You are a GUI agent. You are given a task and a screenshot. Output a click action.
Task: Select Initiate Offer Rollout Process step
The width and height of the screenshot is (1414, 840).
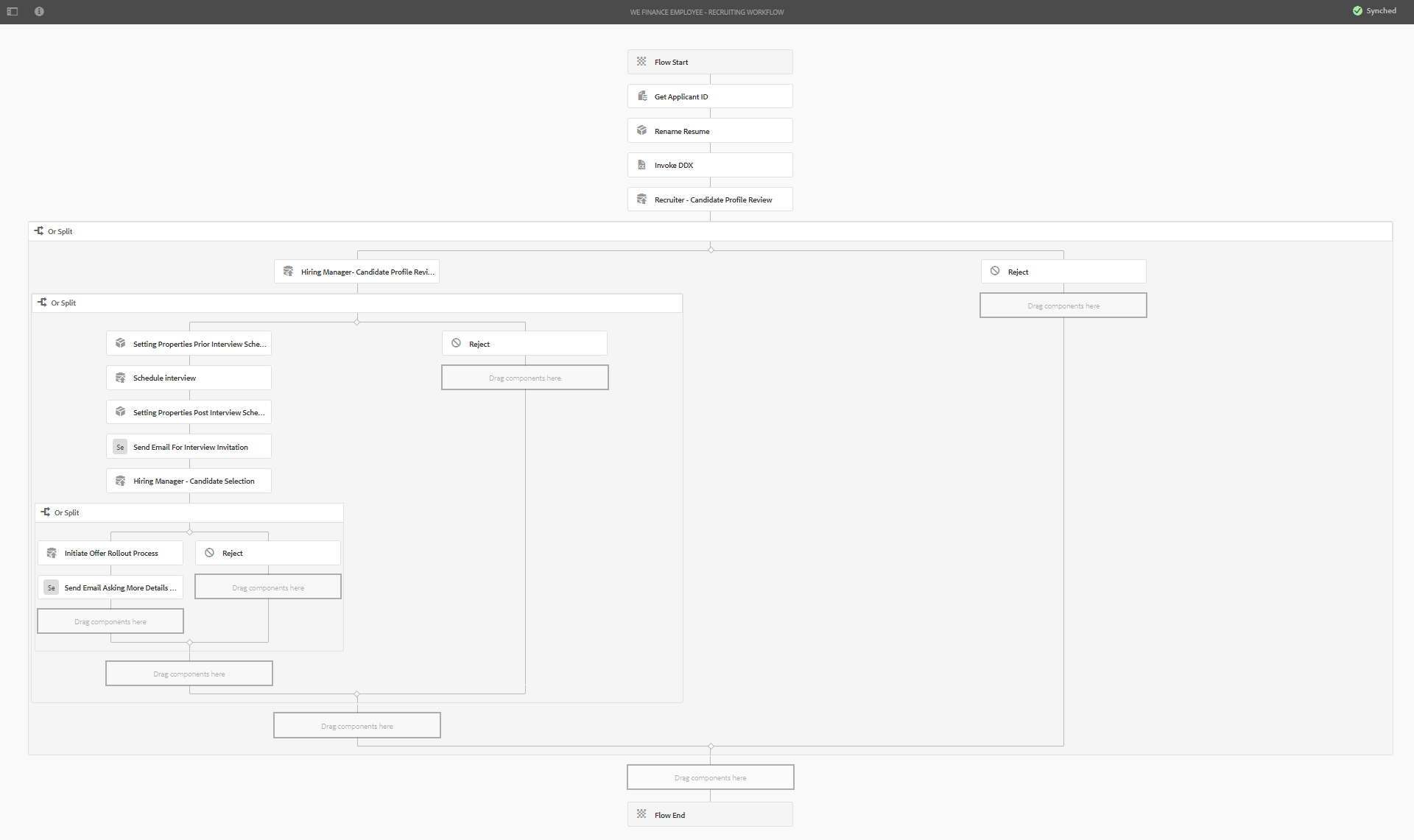(110, 553)
